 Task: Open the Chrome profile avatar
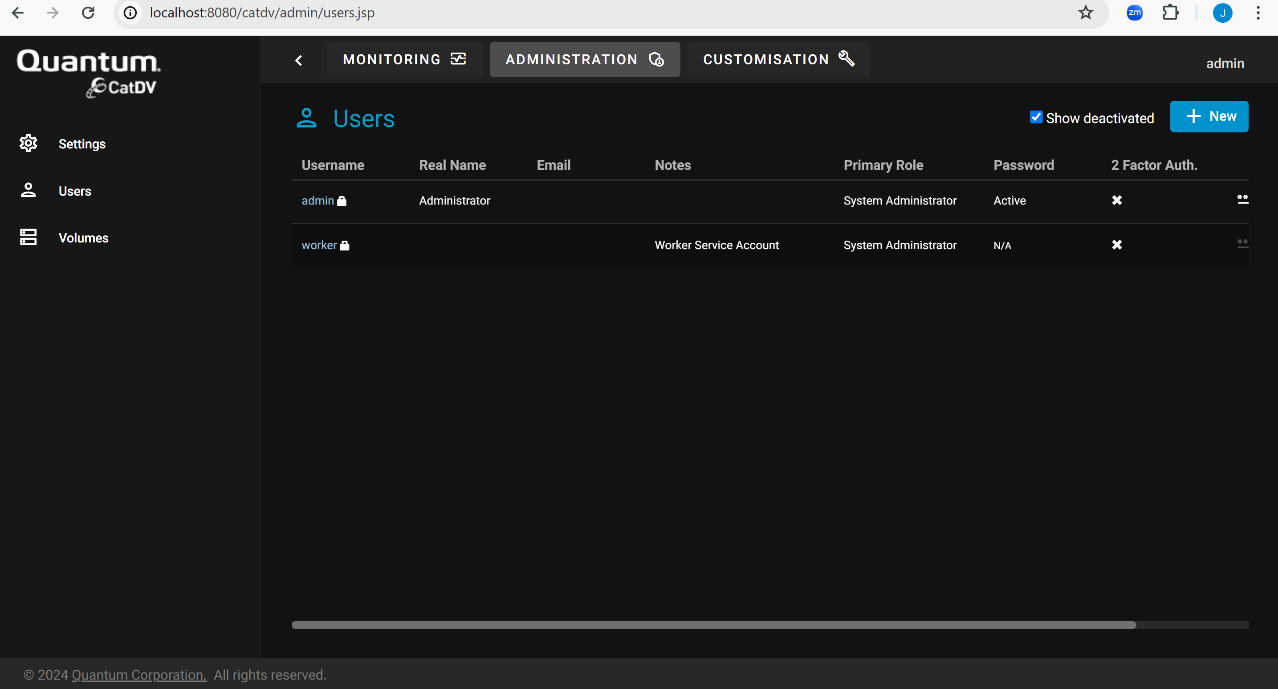click(1222, 13)
